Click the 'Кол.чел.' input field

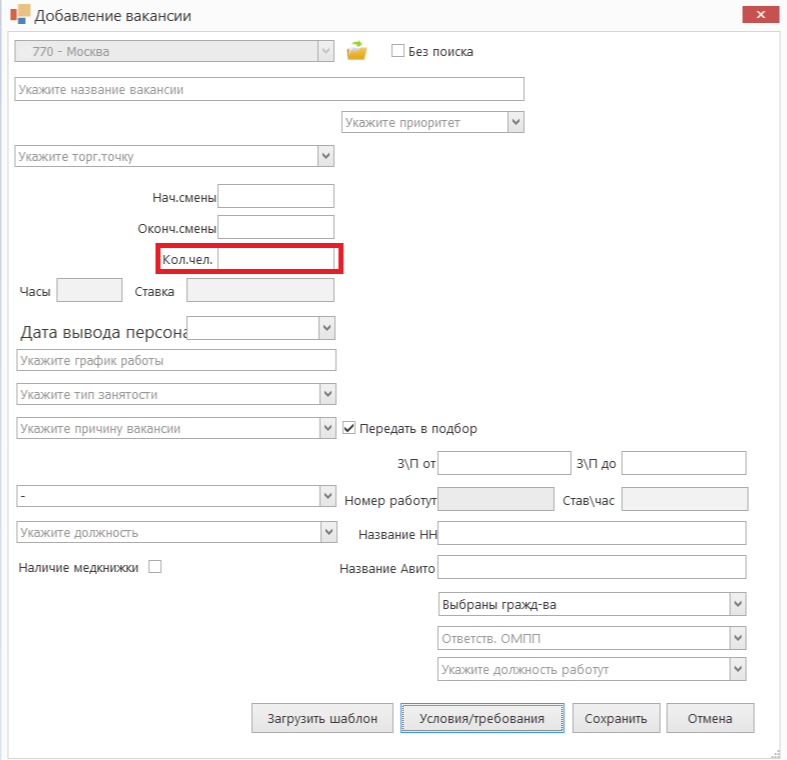pyautogui.click(x=276, y=259)
